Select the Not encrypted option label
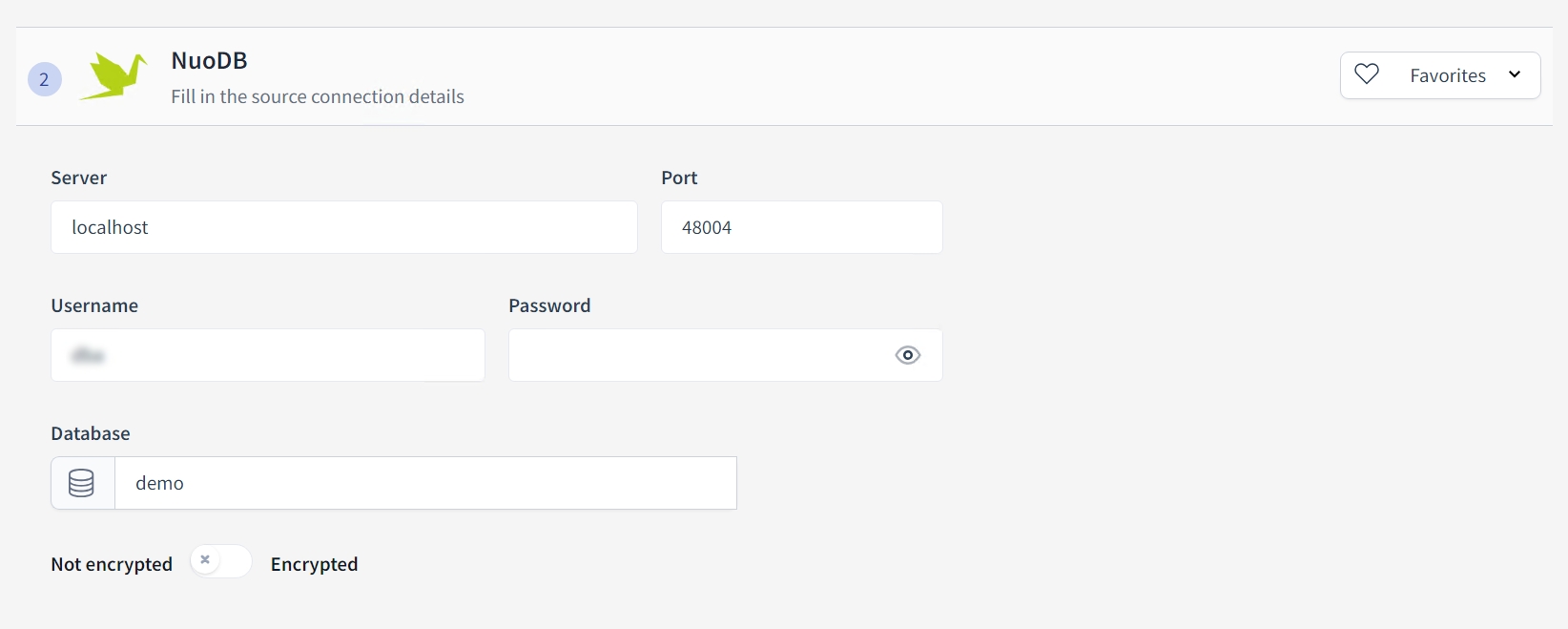 tap(112, 564)
